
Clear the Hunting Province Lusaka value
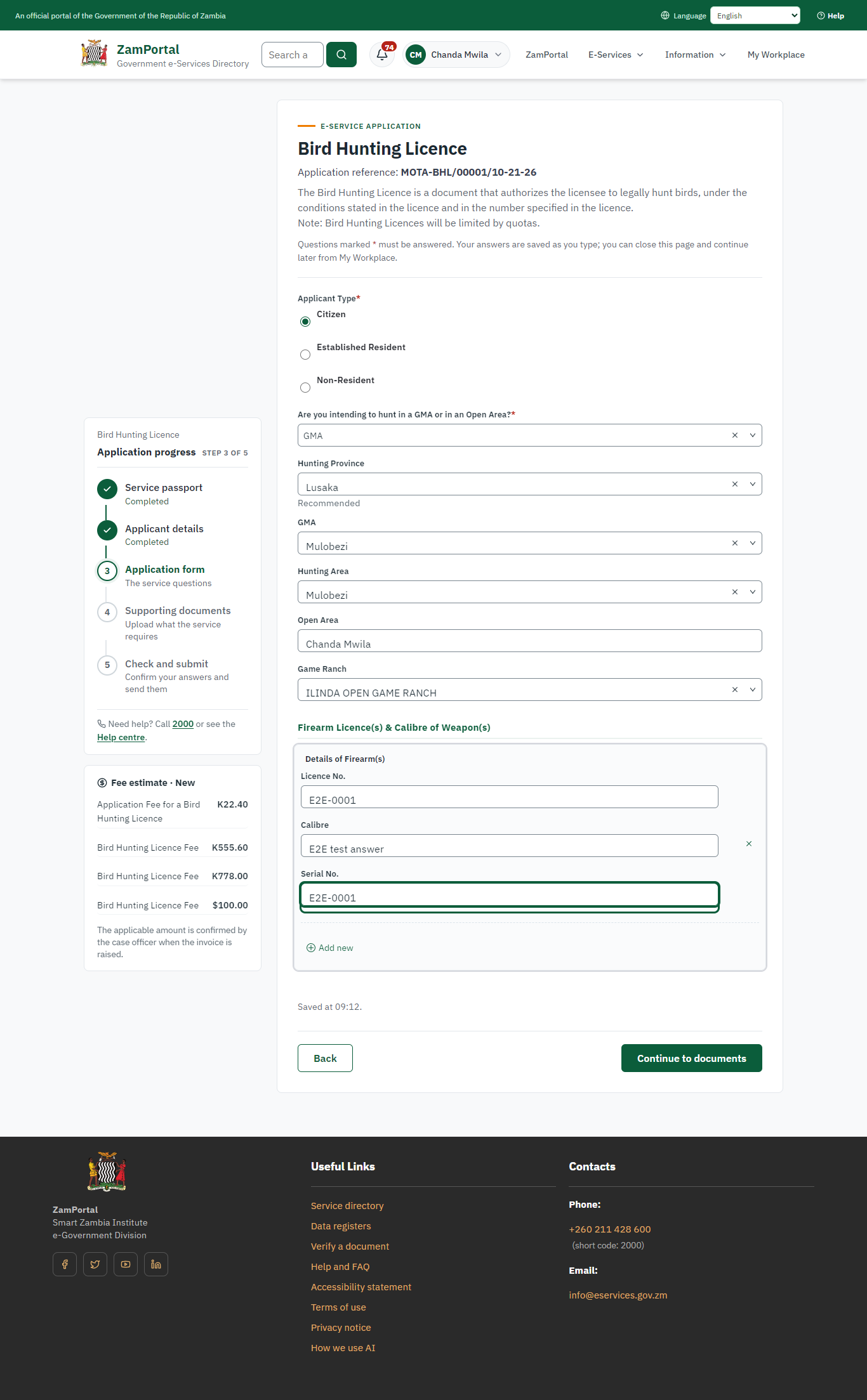click(735, 484)
